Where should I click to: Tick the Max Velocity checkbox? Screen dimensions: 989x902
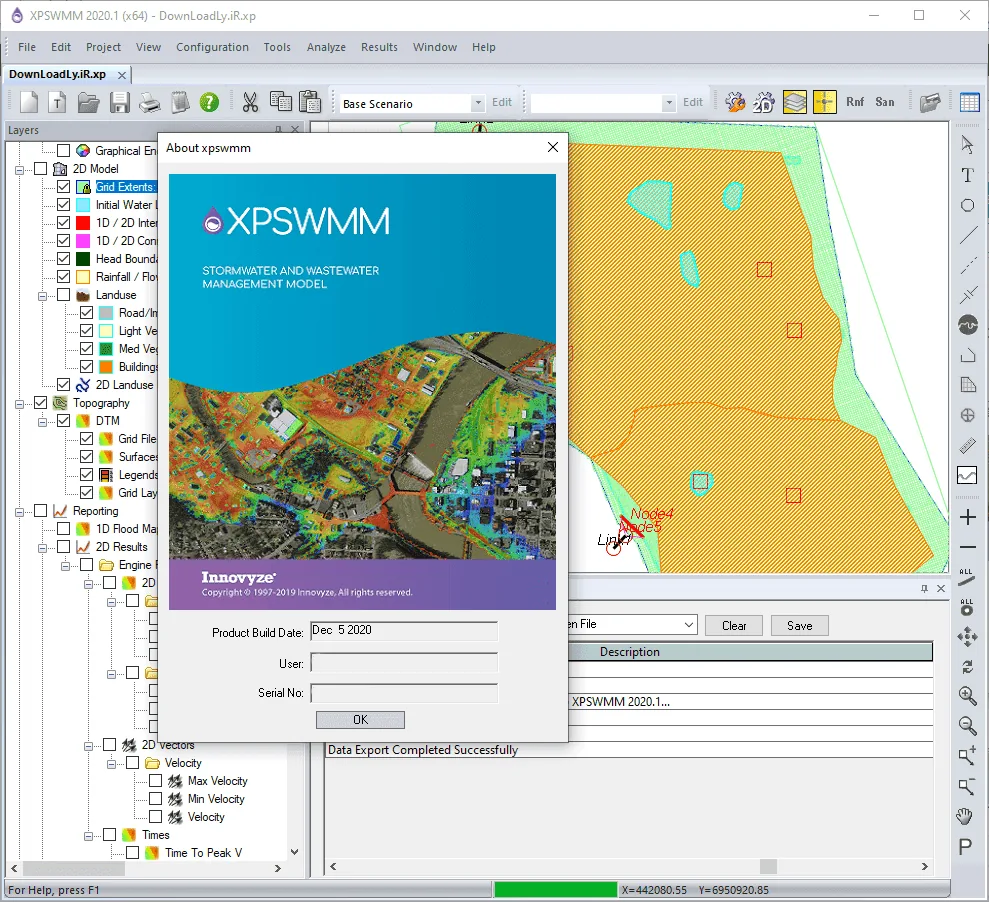point(155,781)
